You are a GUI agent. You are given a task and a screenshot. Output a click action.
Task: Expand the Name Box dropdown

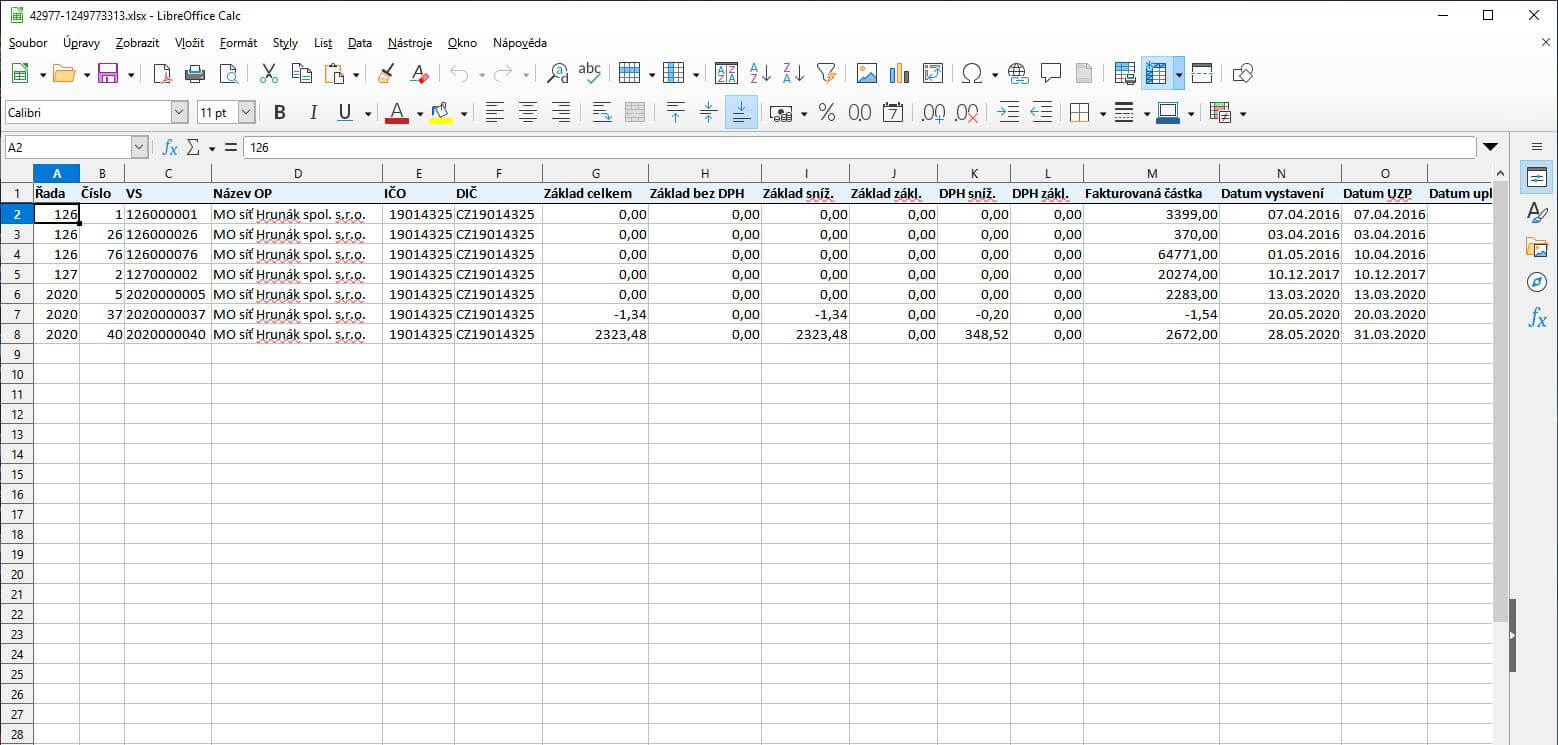(139, 147)
